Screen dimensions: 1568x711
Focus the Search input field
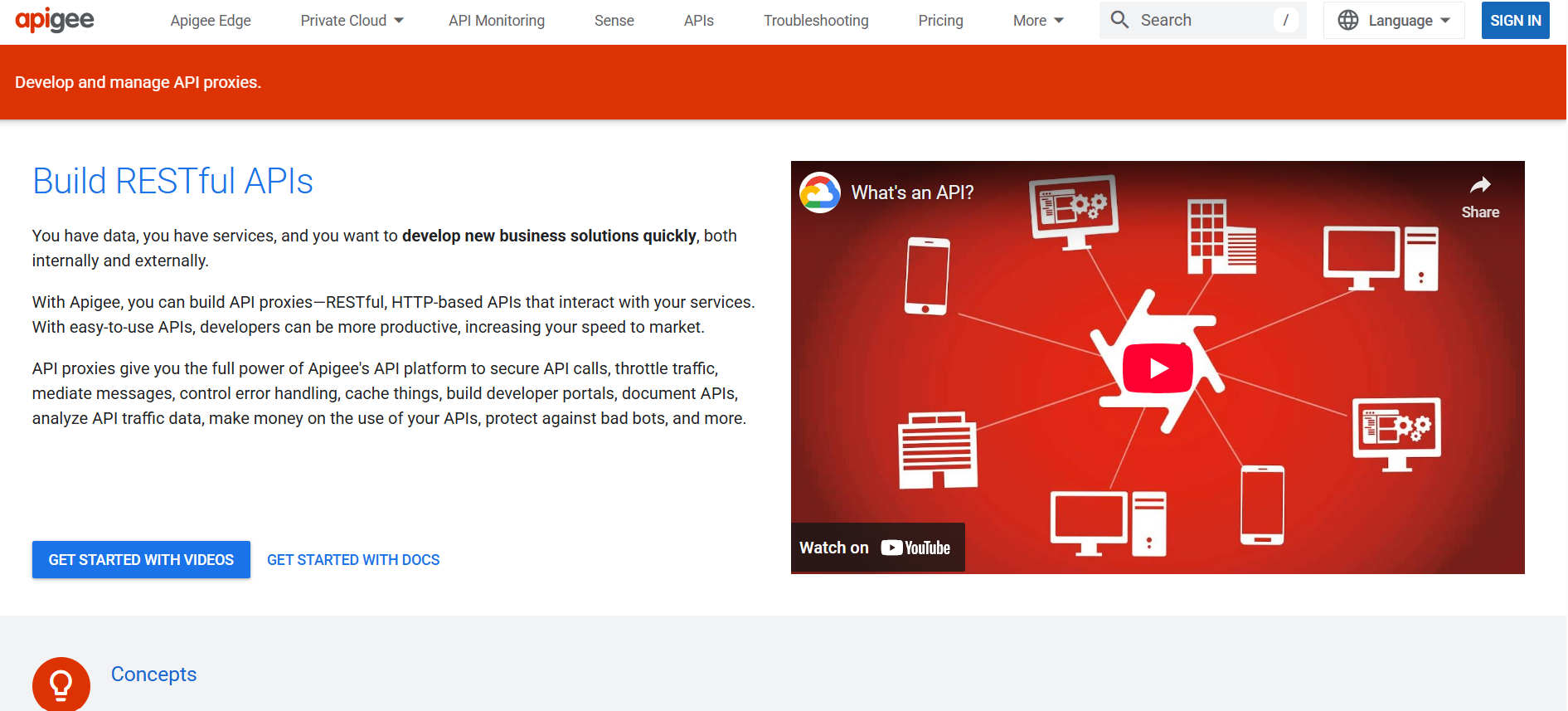(1203, 20)
